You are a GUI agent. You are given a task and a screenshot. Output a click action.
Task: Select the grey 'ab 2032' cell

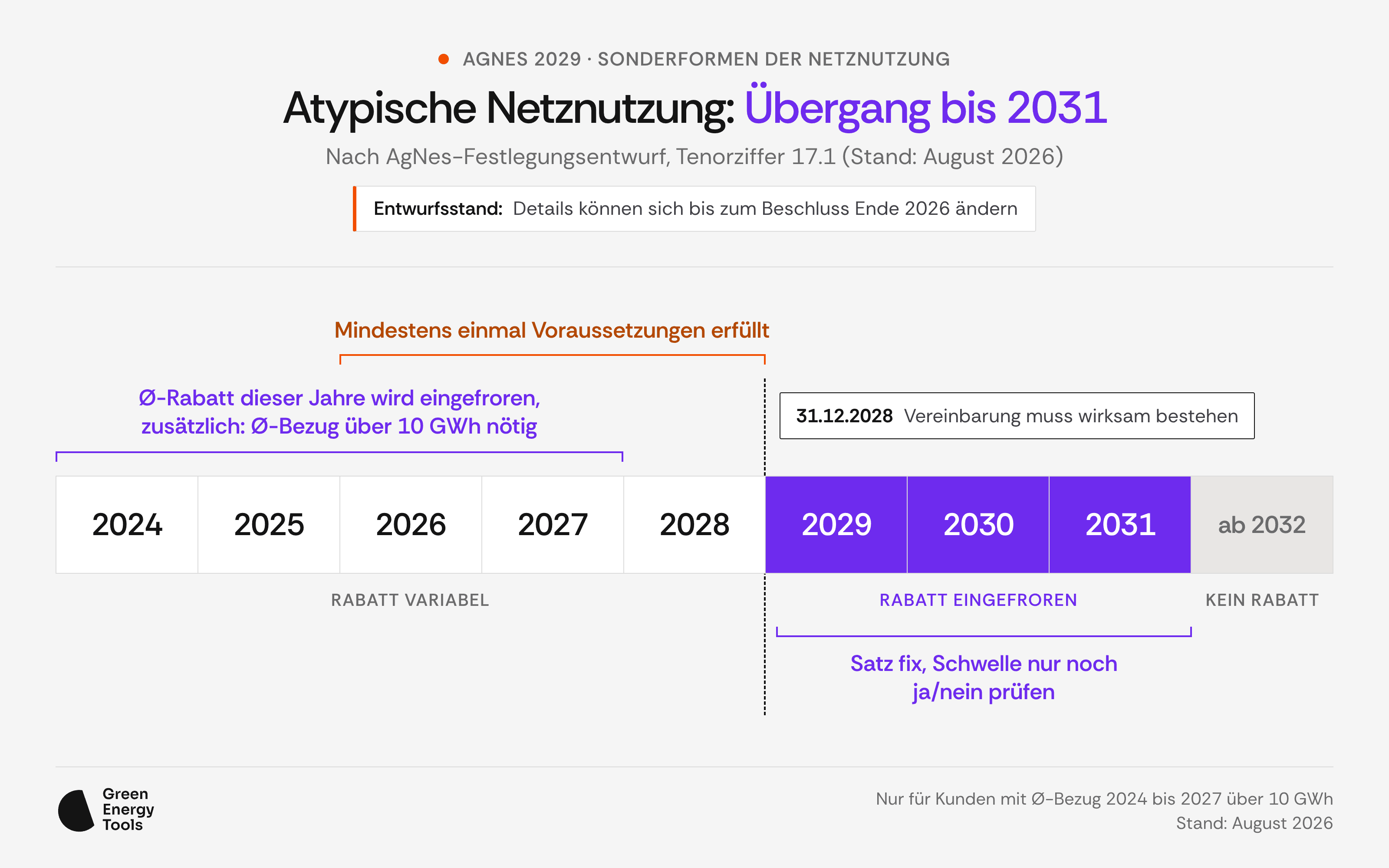coord(1261,525)
